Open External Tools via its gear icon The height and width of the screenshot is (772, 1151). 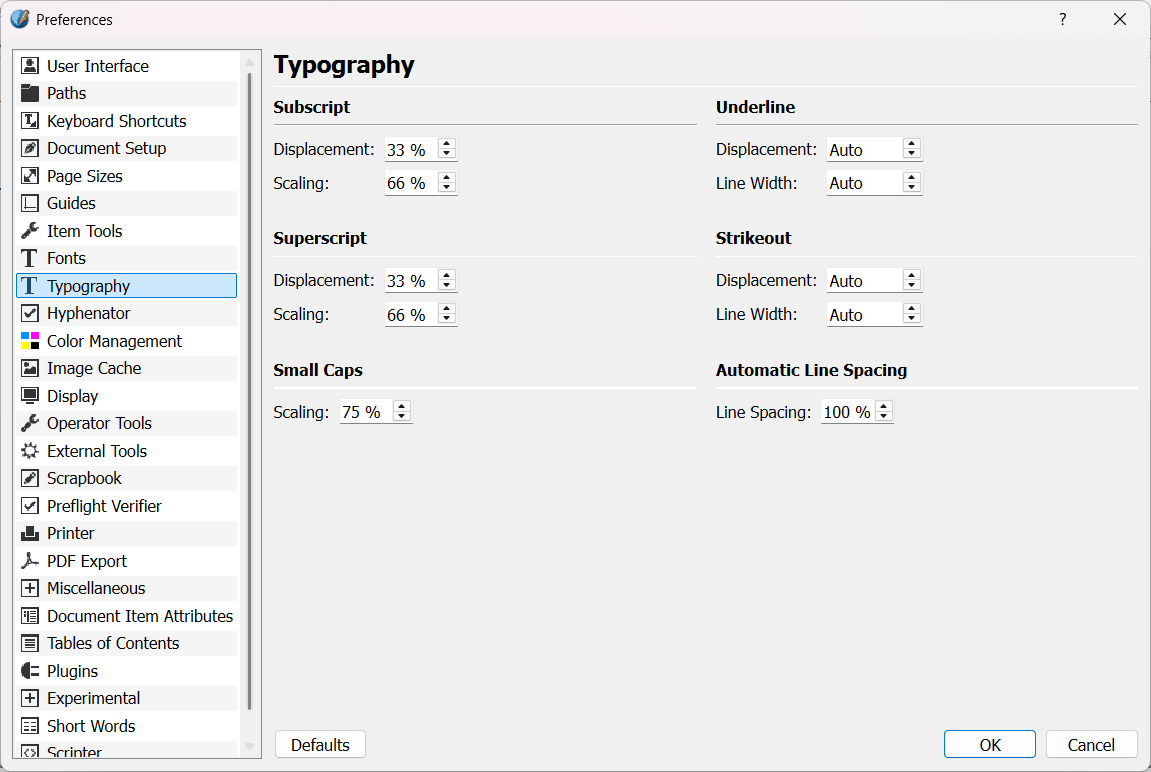tap(30, 451)
